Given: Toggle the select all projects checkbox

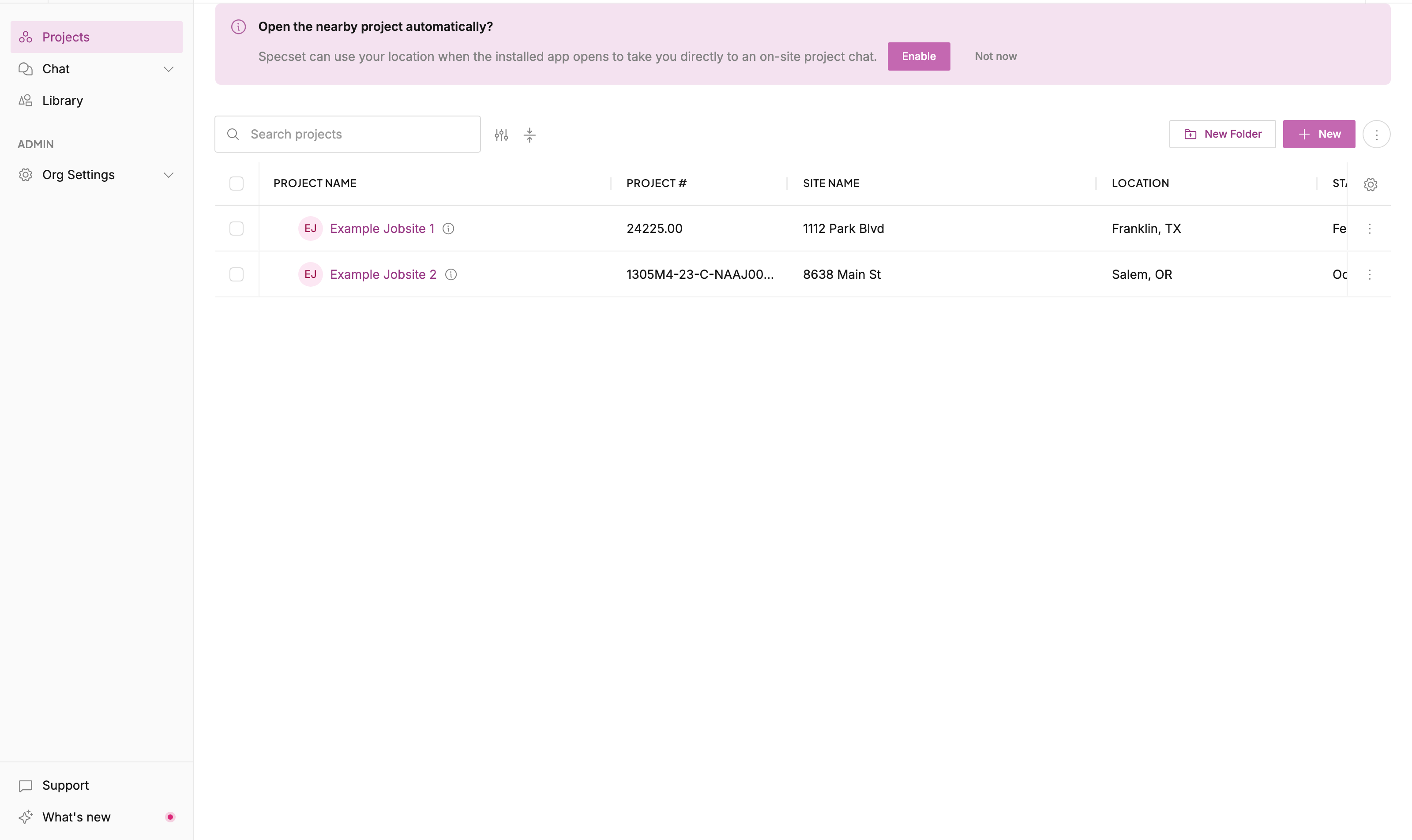Looking at the screenshot, I should pyautogui.click(x=236, y=184).
